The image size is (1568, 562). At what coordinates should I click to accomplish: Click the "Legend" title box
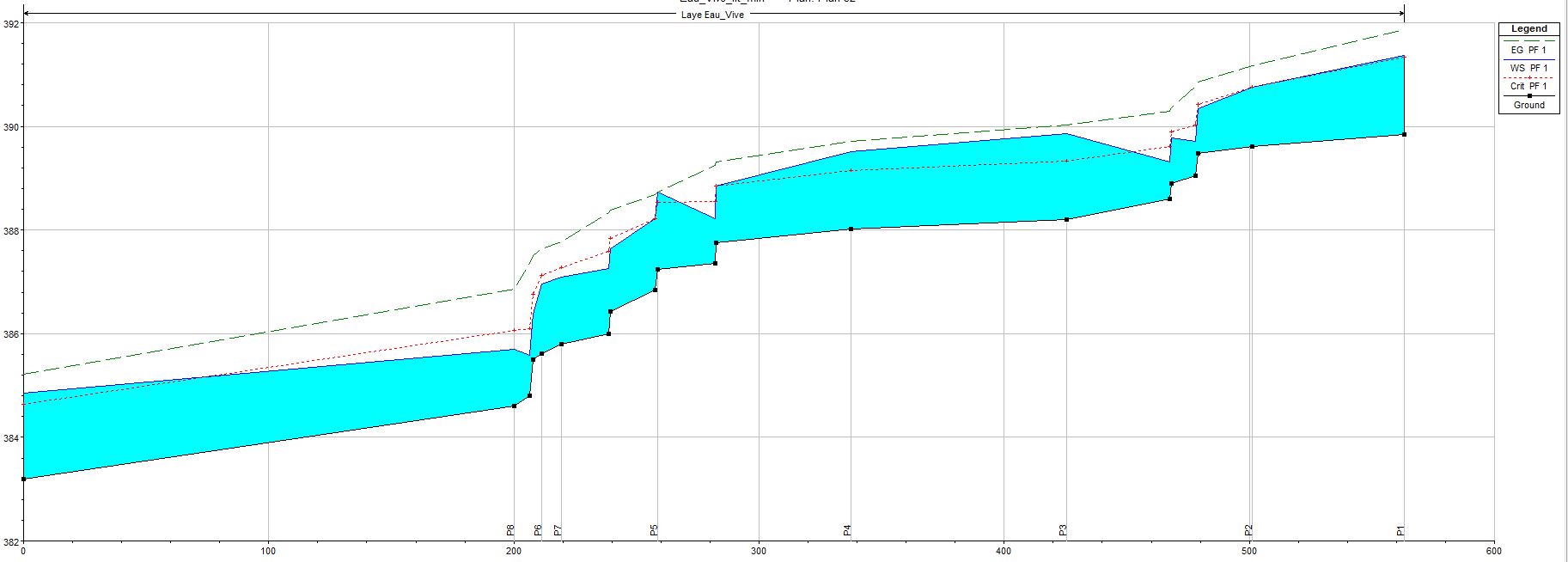coord(1528,29)
